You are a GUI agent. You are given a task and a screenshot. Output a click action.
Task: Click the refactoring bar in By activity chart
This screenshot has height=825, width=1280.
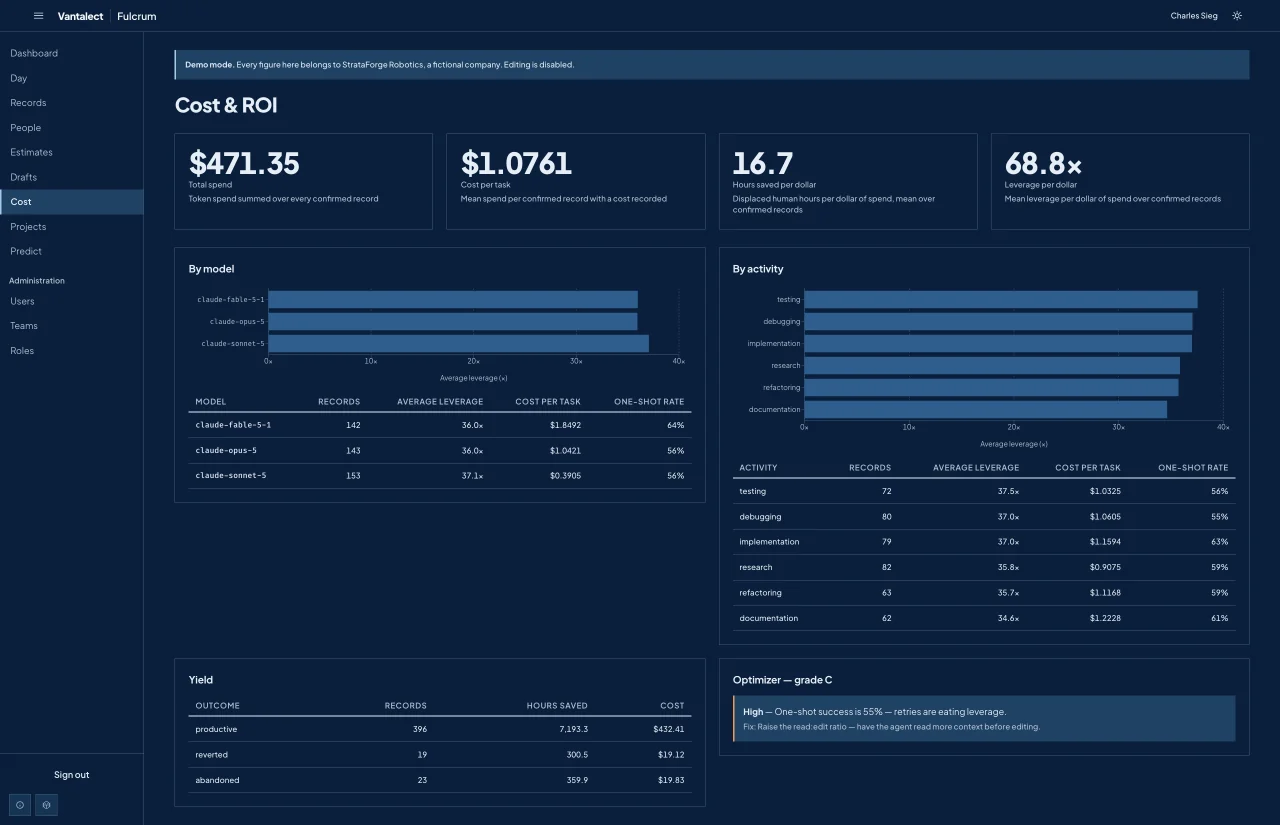point(991,388)
